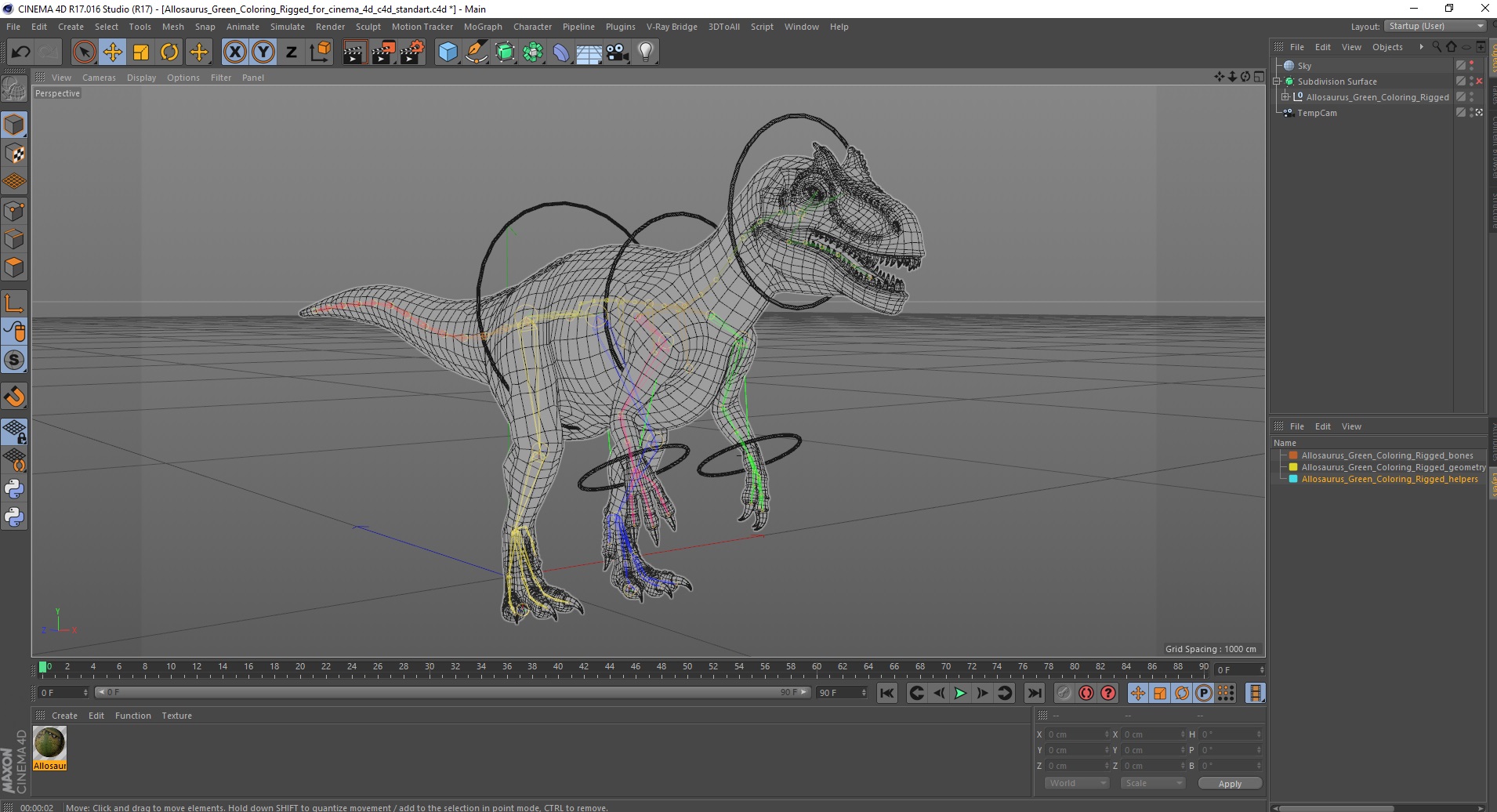Screen dimensions: 1497x812
Task: Go to end of animation
Action: (1035, 693)
